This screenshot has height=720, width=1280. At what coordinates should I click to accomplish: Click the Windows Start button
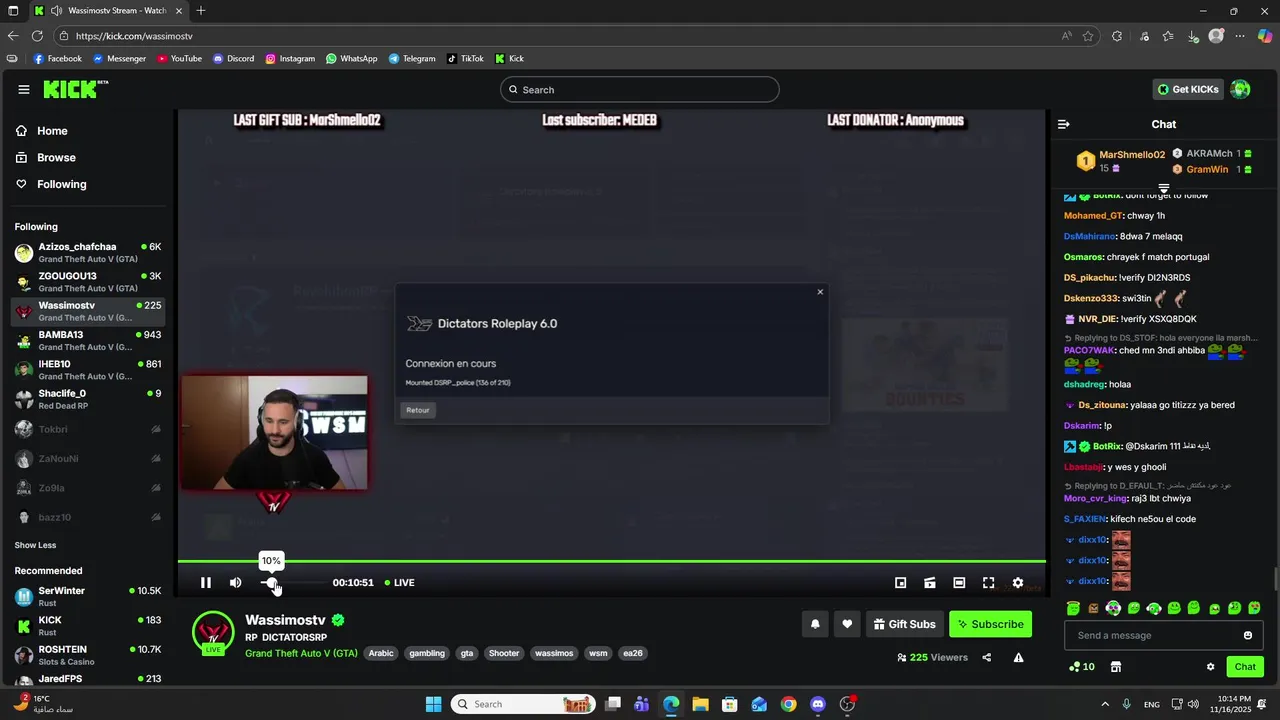click(x=433, y=704)
